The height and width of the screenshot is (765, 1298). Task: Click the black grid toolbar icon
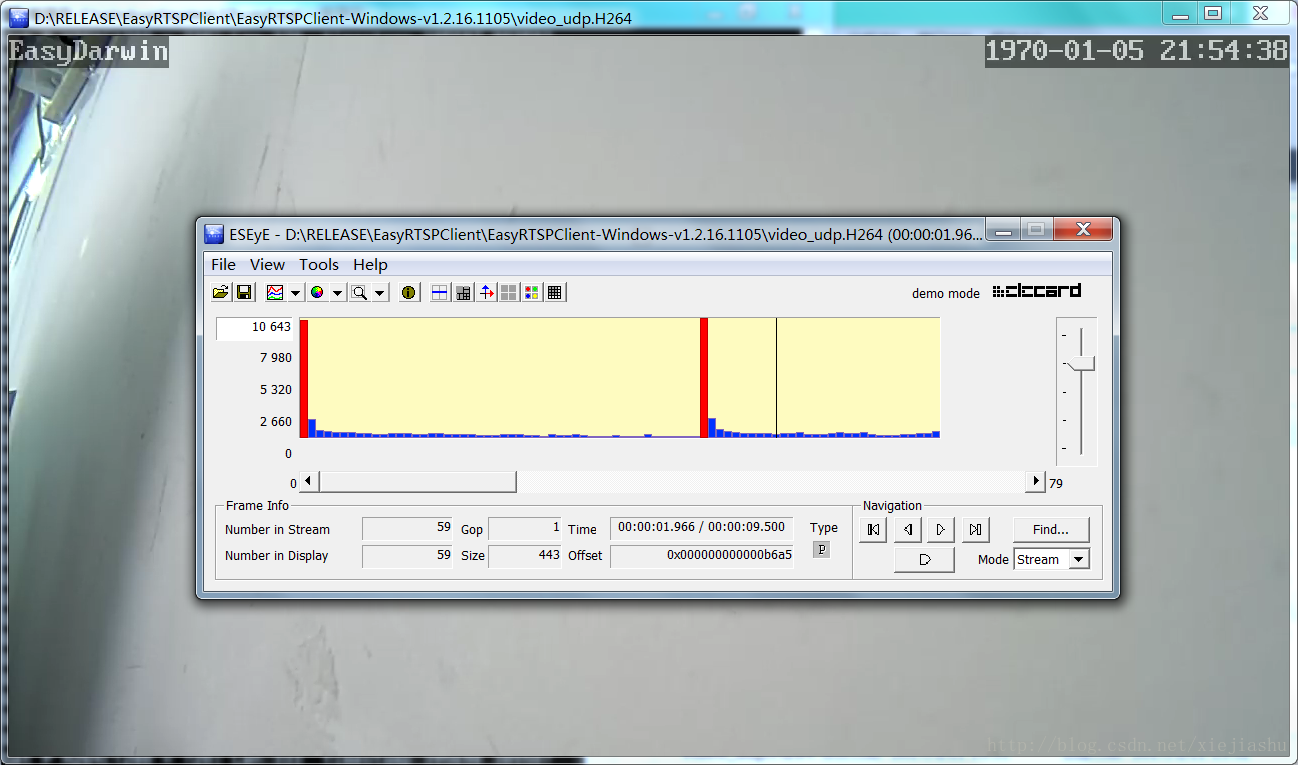click(555, 292)
